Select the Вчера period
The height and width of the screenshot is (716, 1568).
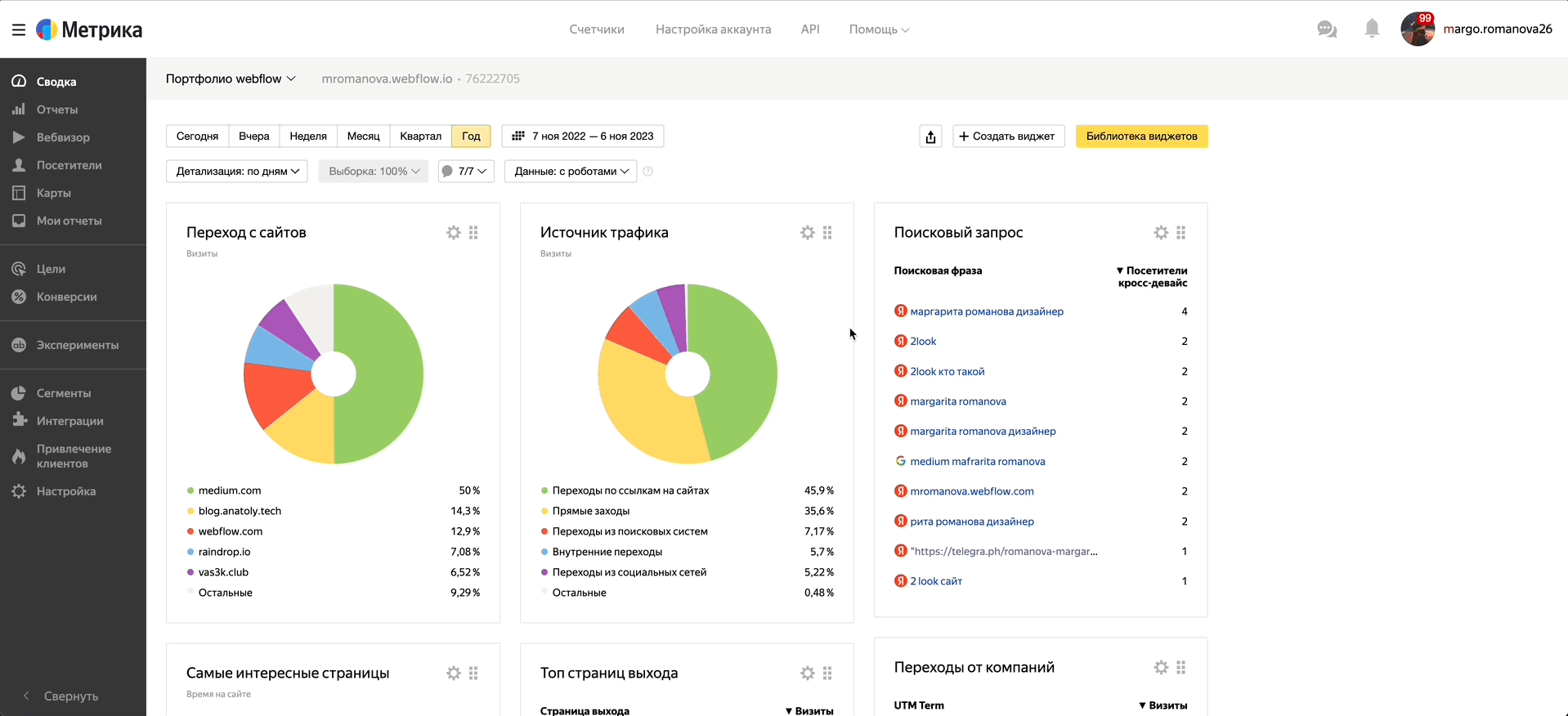click(254, 136)
